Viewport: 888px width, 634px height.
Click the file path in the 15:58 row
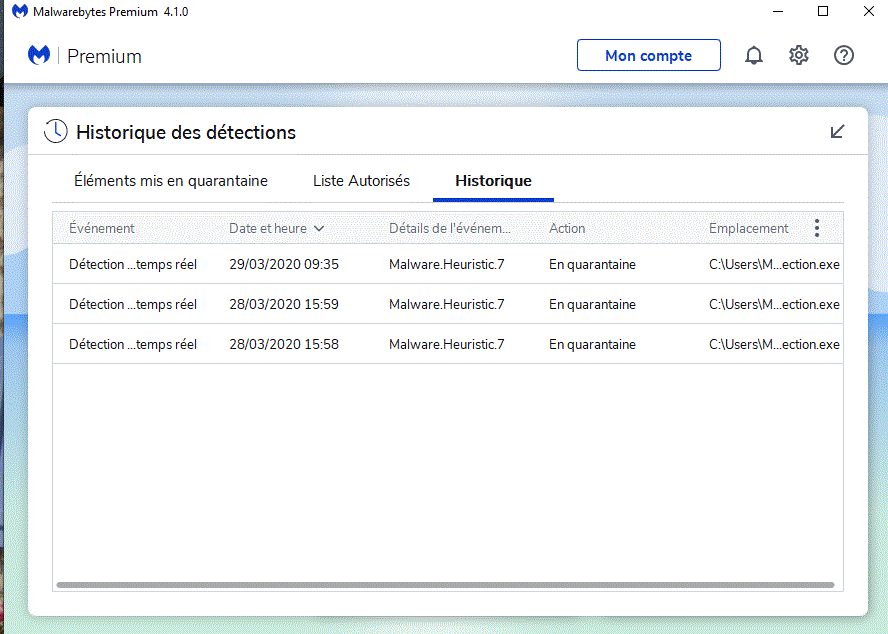(774, 344)
